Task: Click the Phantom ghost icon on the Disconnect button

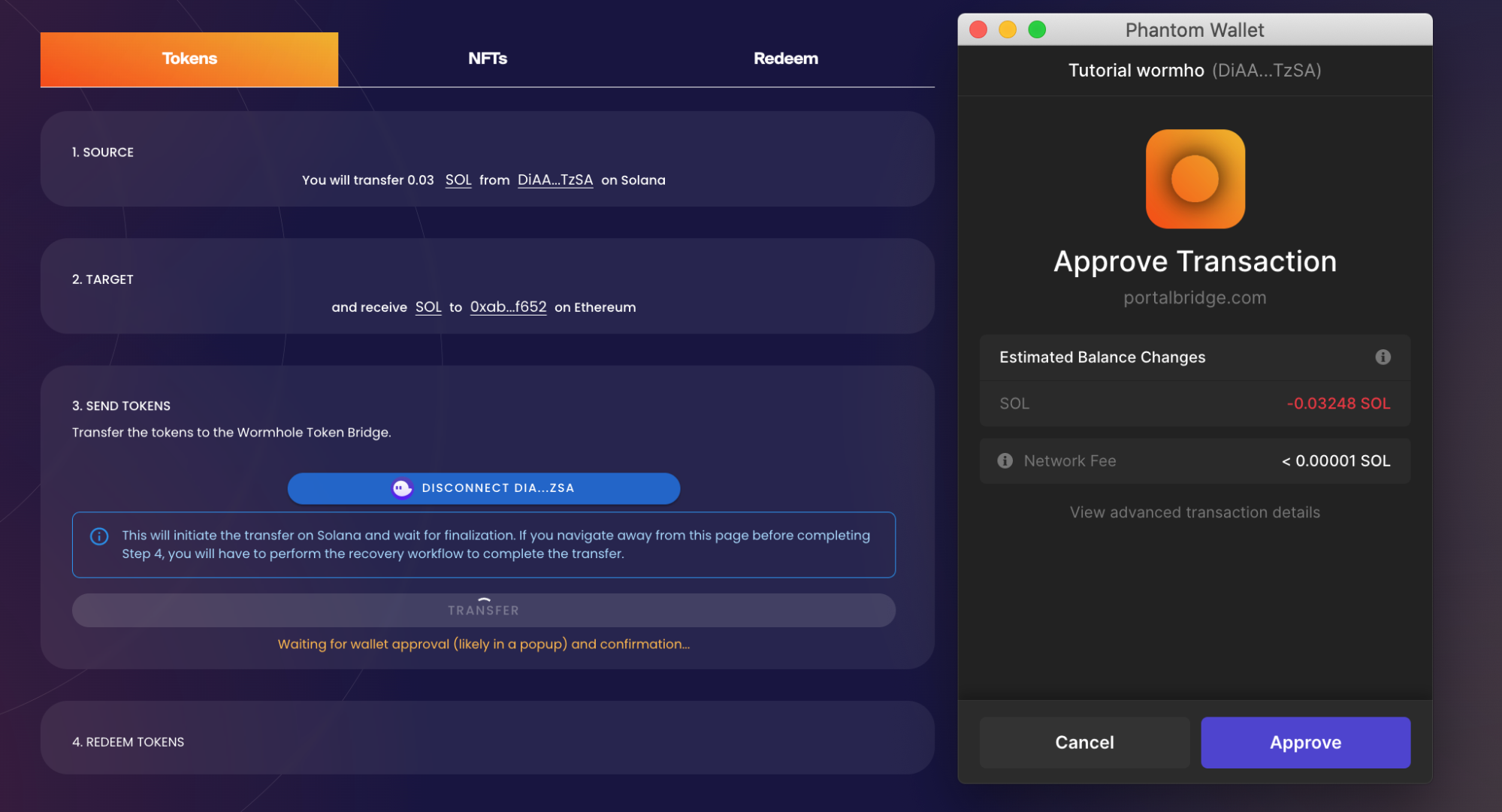Action: (400, 488)
